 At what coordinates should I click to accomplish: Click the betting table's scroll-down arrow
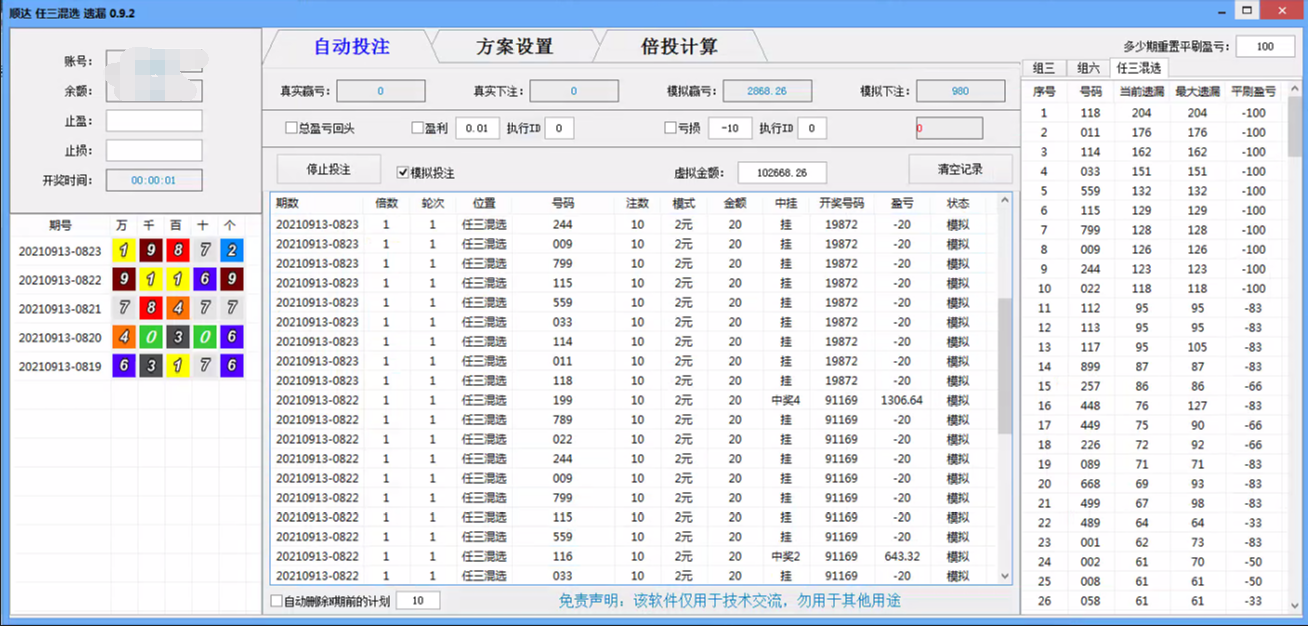1005,576
